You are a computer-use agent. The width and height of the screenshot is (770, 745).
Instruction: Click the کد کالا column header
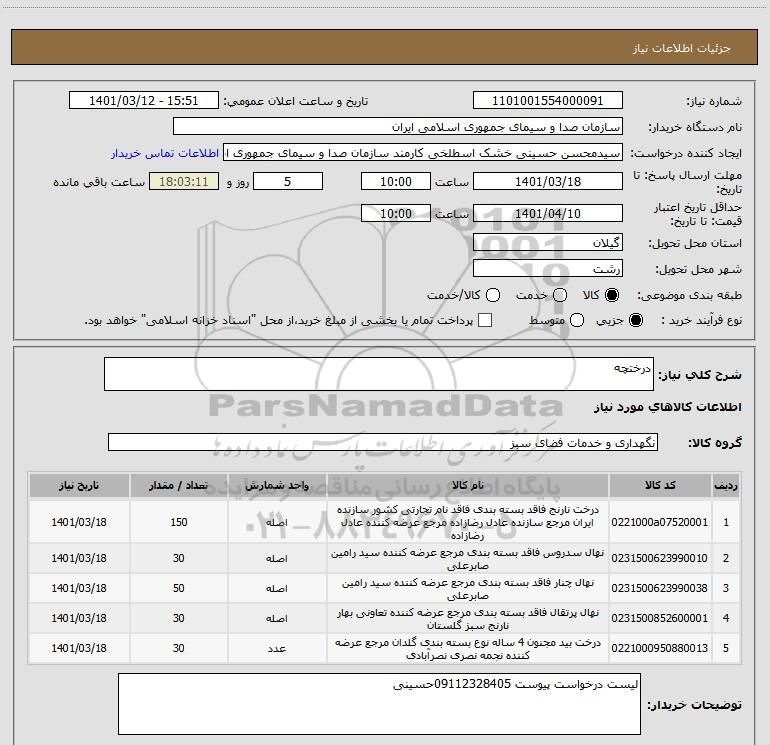pyautogui.click(x=660, y=486)
